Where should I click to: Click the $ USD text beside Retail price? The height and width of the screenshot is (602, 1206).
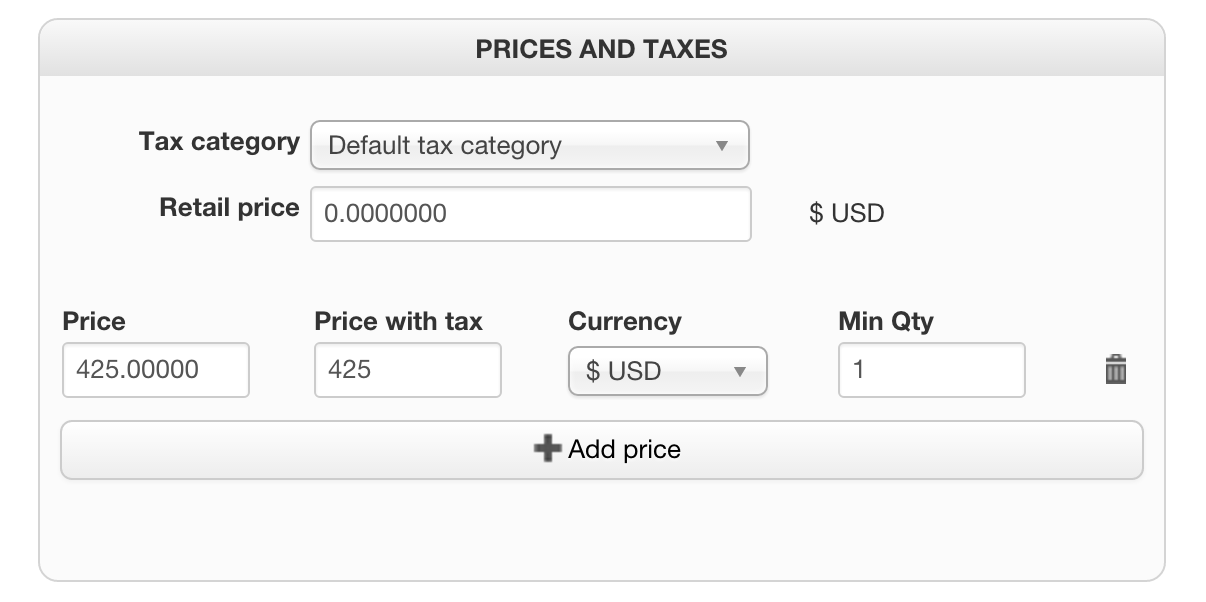tap(846, 214)
